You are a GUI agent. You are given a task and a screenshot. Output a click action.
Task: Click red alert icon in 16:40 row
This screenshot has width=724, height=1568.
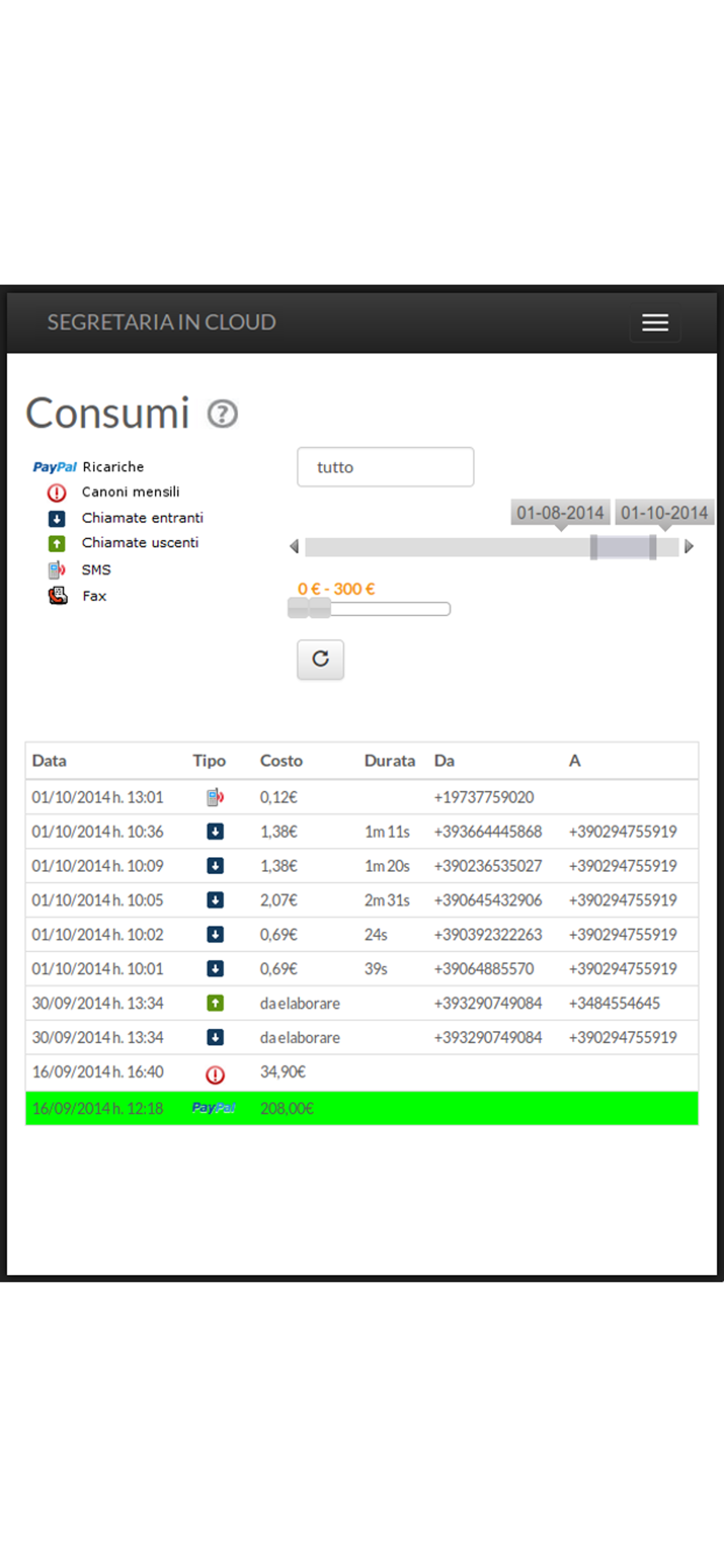(x=215, y=1075)
